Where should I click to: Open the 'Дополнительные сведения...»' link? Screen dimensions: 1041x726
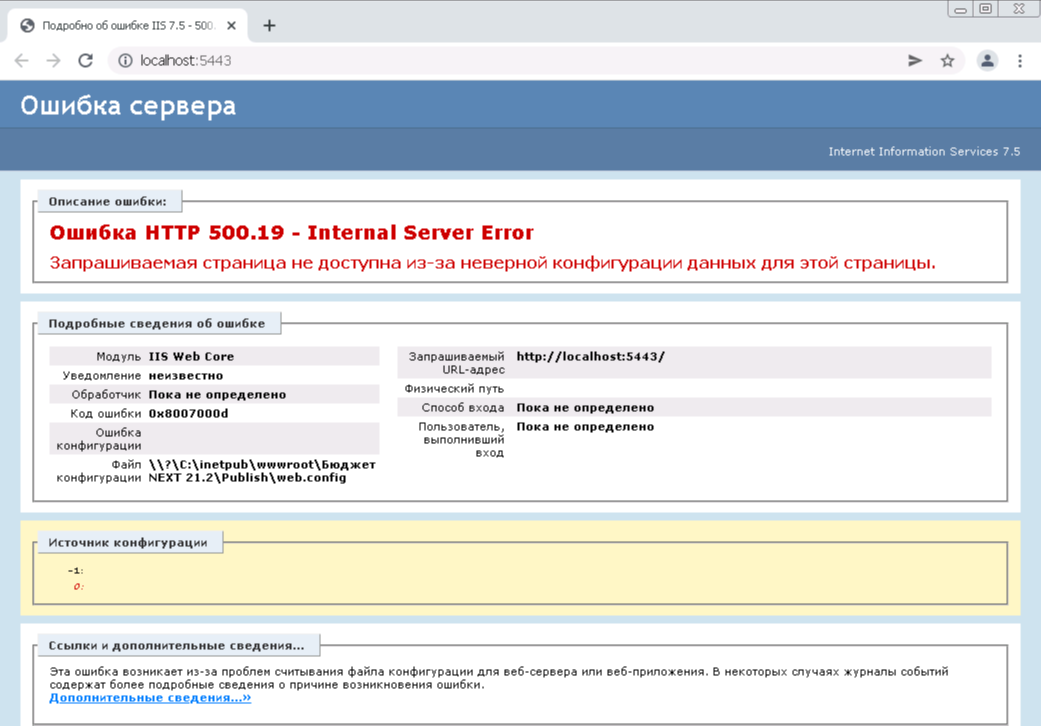coord(150,697)
